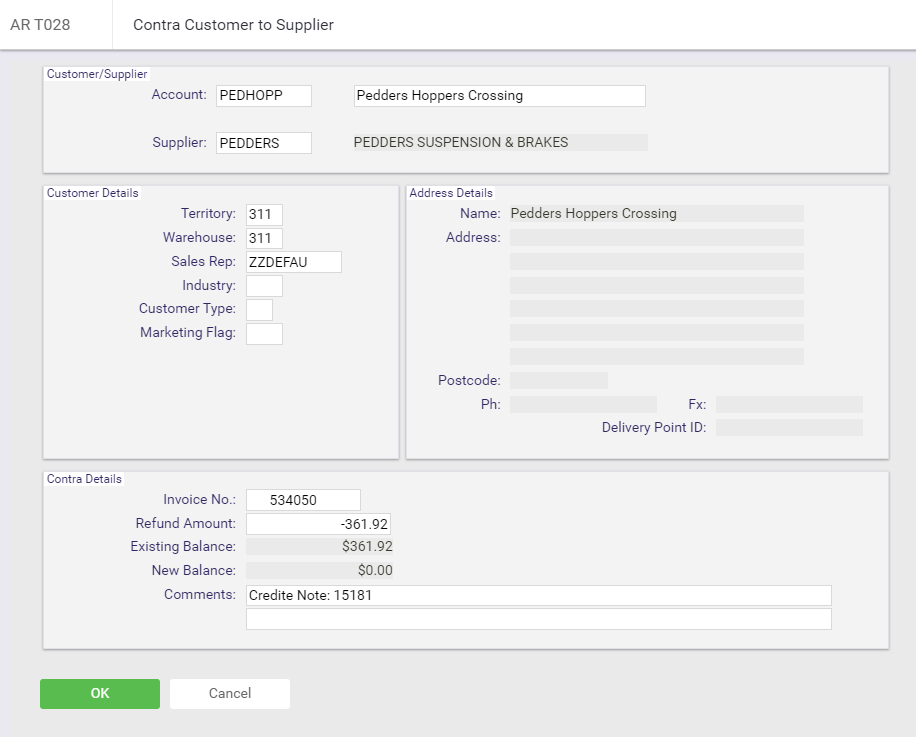Click the Postcode display field
This screenshot has width=916, height=737.
558,381
